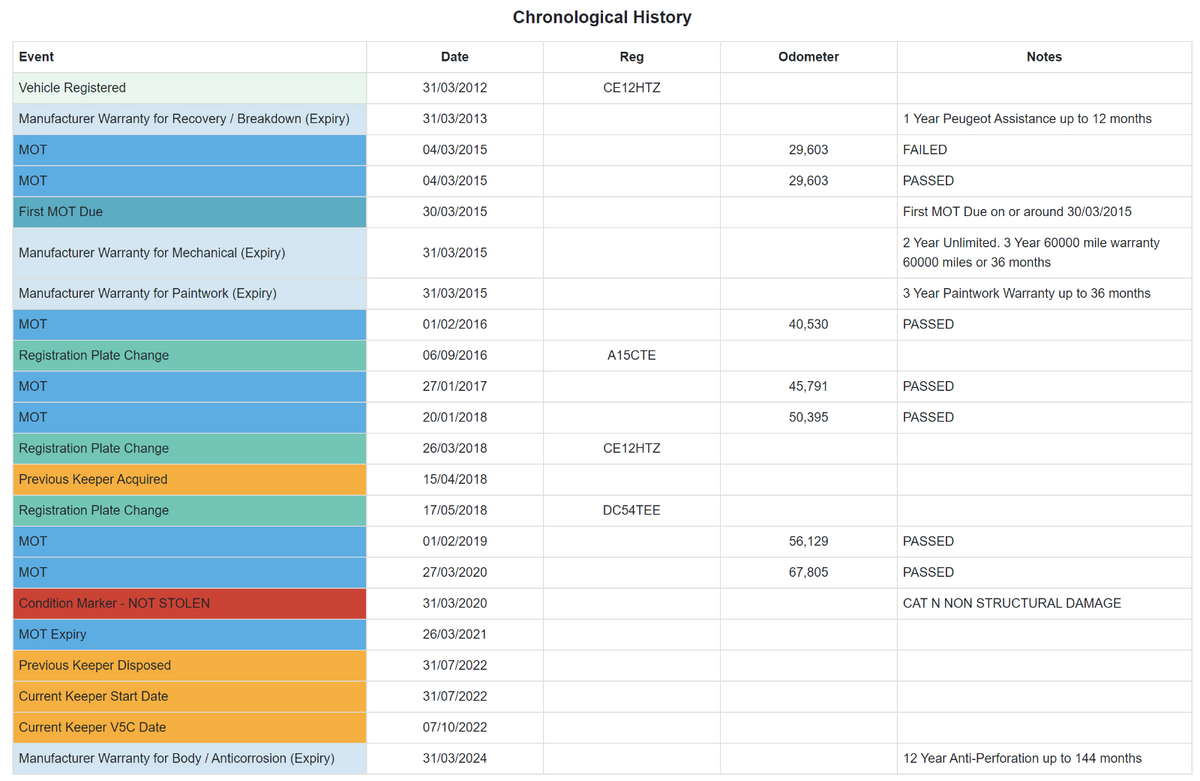
Task: Click Previous Keeper Acquired event cell
Action: pyautogui.click(x=189, y=480)
